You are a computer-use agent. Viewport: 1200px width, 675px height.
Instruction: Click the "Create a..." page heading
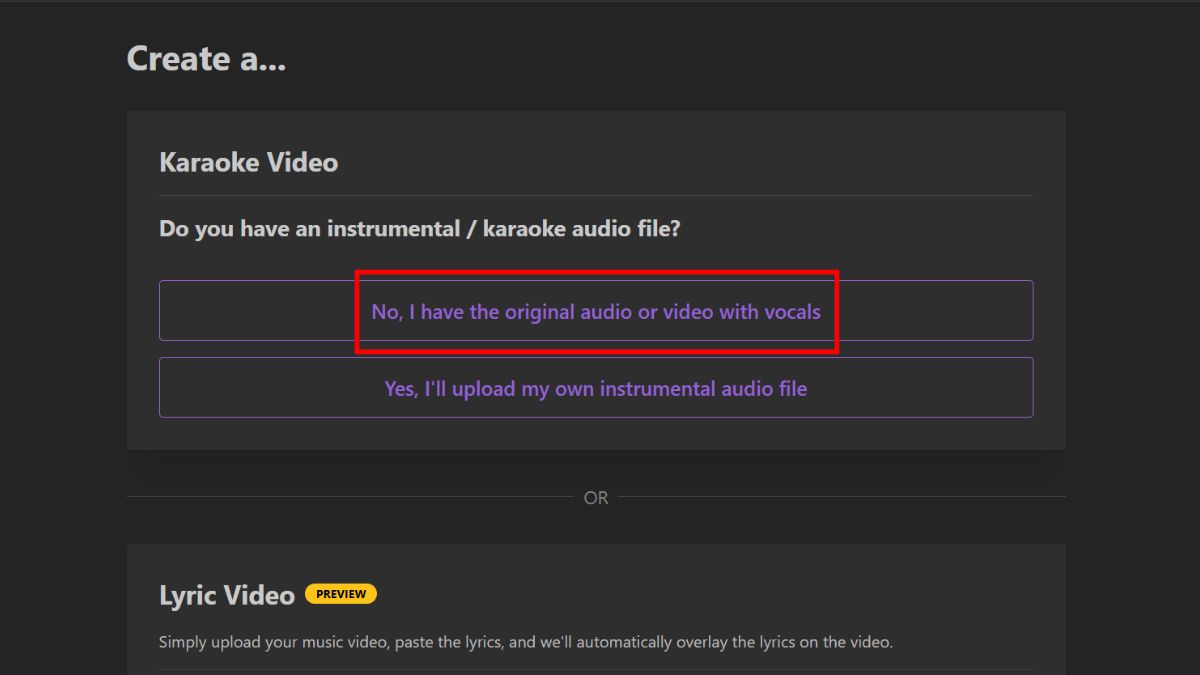tap(206, 59)
